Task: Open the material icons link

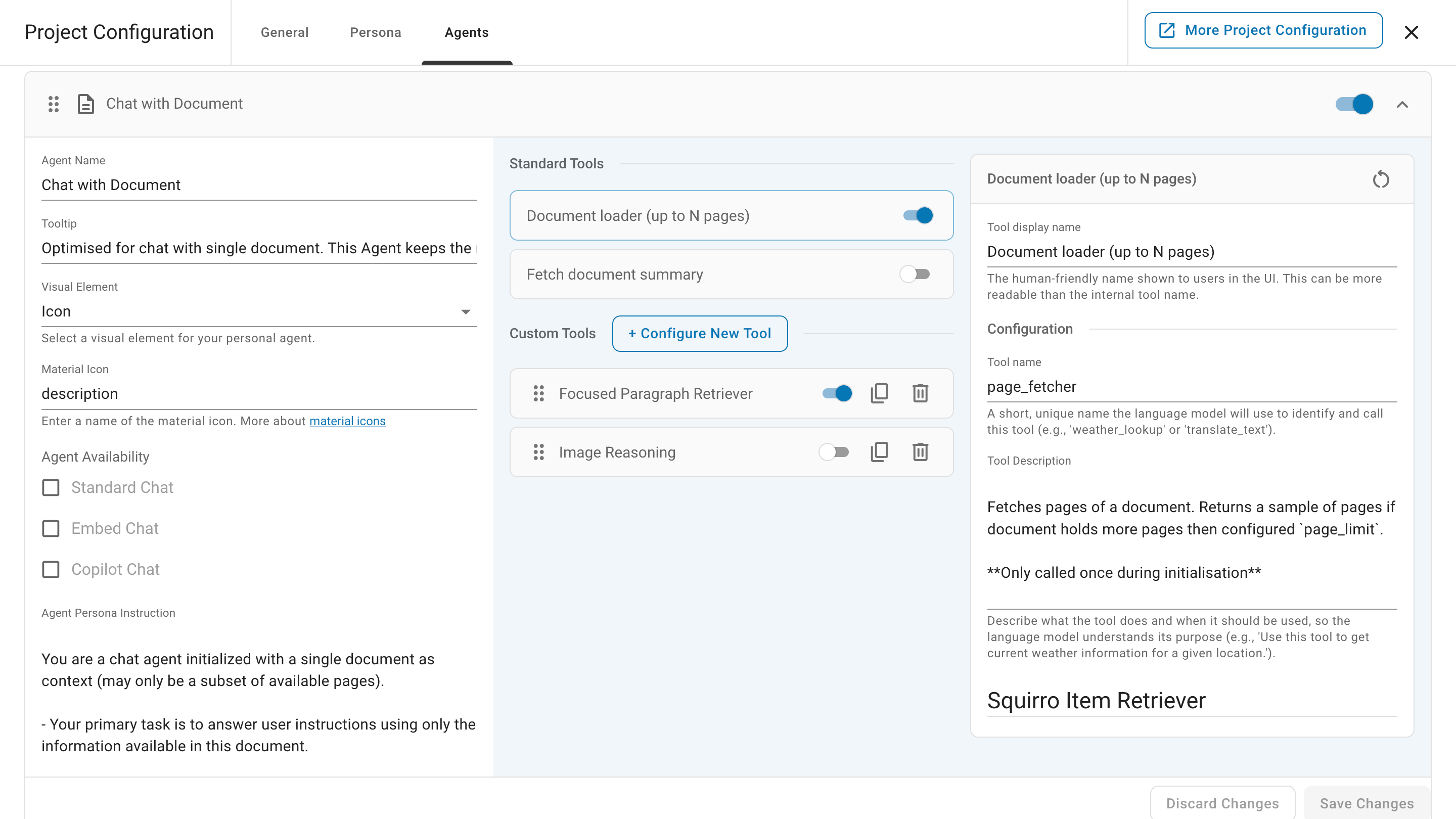Action: click(347, 421)
